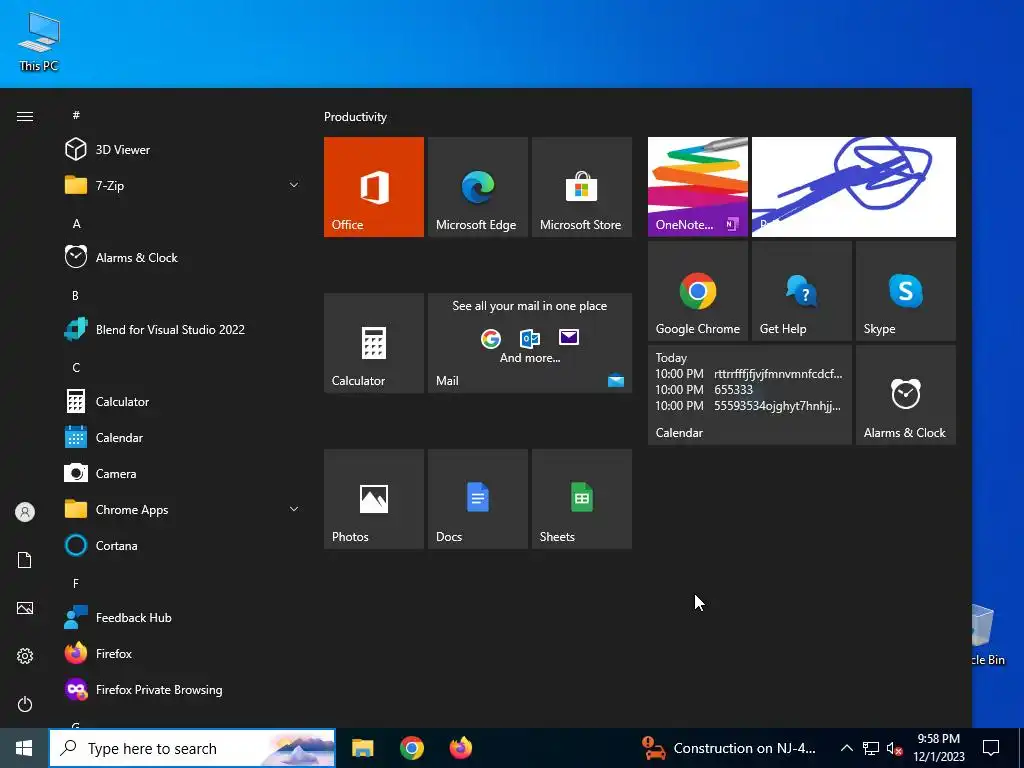This screenshot has height=768, width=1024.
Task: Launch Cortana from app list
Action: point(183,545)
